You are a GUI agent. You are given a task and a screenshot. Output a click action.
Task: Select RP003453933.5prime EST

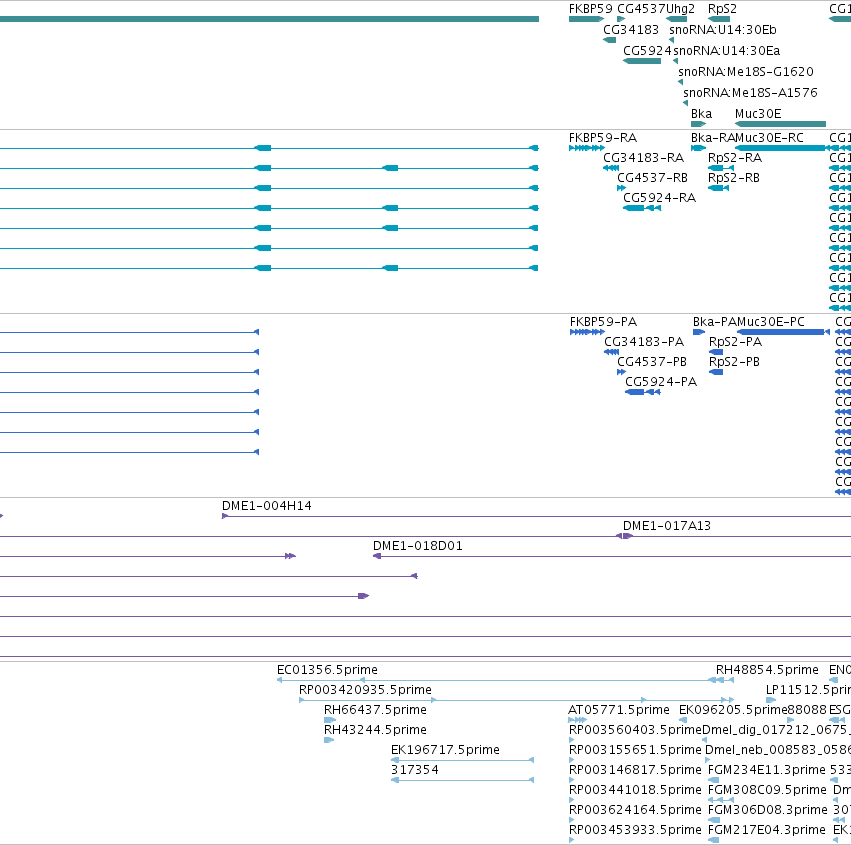(571, 840)
